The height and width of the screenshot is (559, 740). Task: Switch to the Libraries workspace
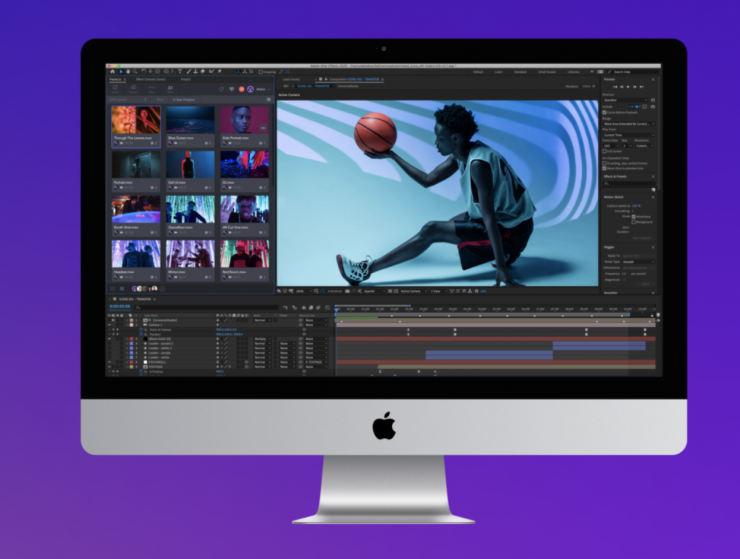pos(574,72)
